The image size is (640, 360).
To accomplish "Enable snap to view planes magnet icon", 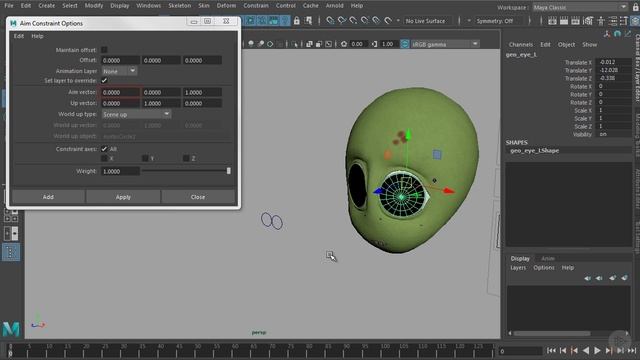I will [376, 20].
